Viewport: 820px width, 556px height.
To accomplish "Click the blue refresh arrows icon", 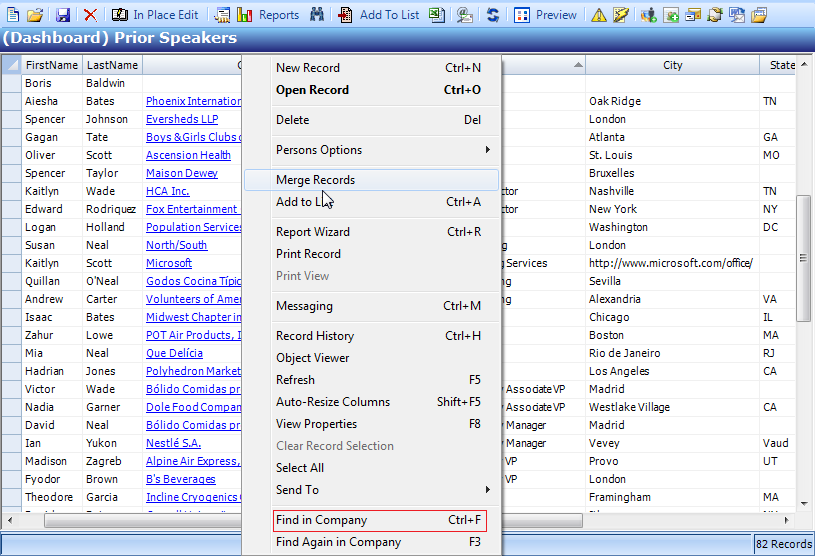I will pyautogui.click(x=493, y=15).
